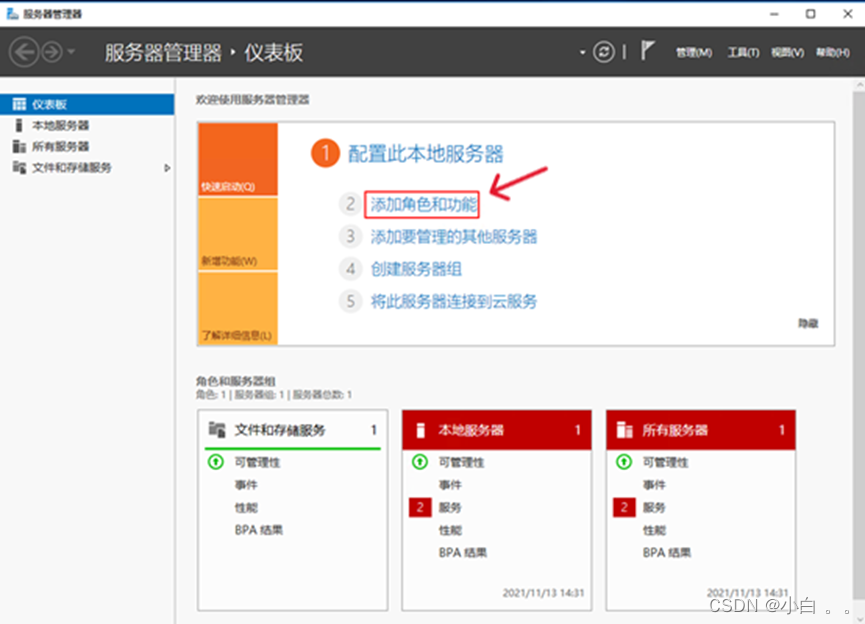Click 可管理性 in 文件和存储服务 tile

[x=257, y=462]
